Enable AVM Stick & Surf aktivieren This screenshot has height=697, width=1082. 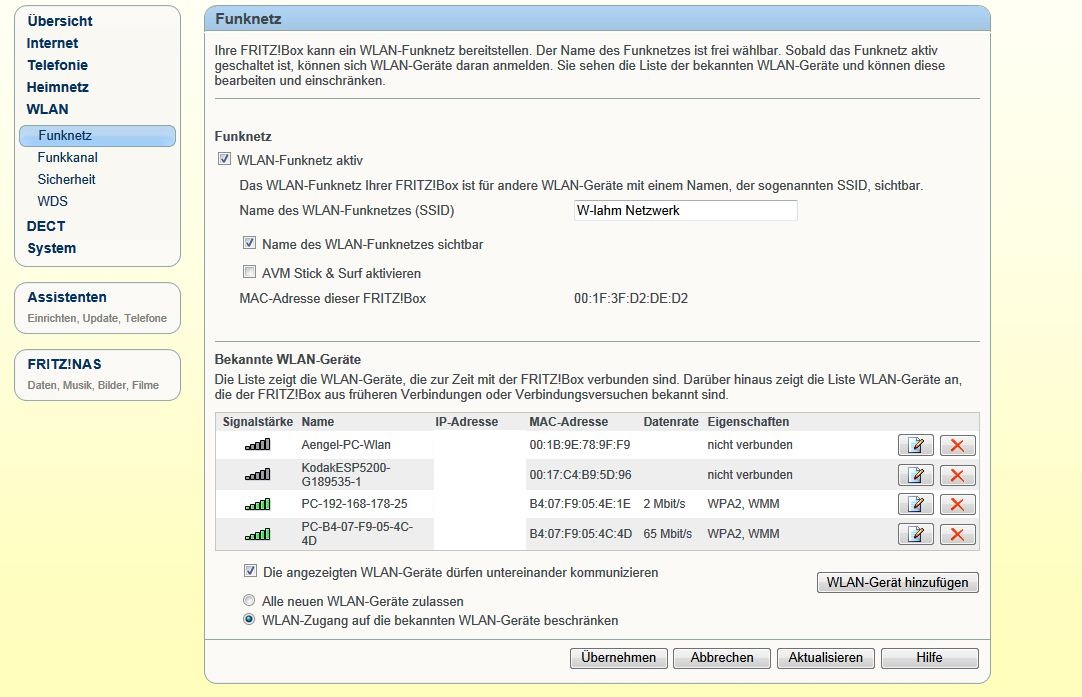249,272
